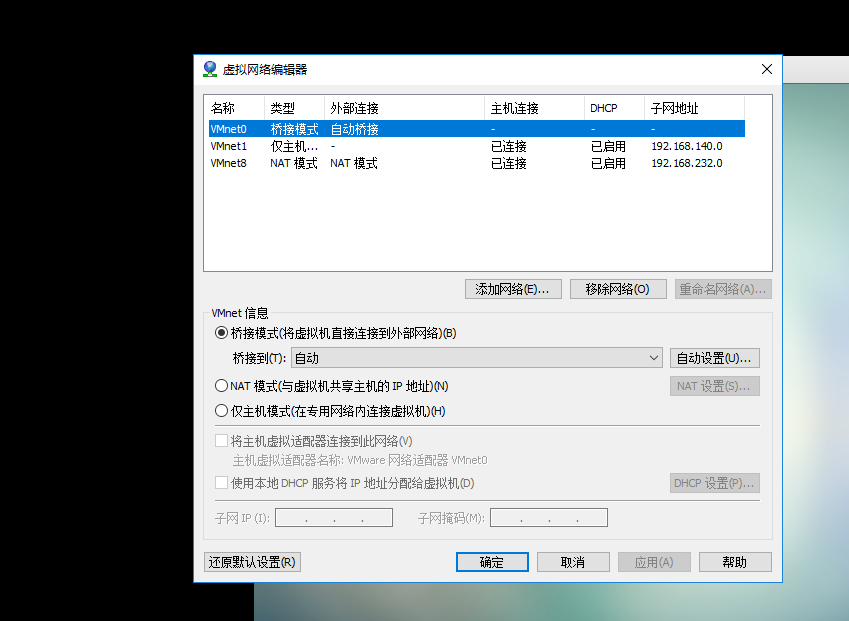Select NAT 模式 radio button
Screen dimensions: 849x621
pos(221,386)
